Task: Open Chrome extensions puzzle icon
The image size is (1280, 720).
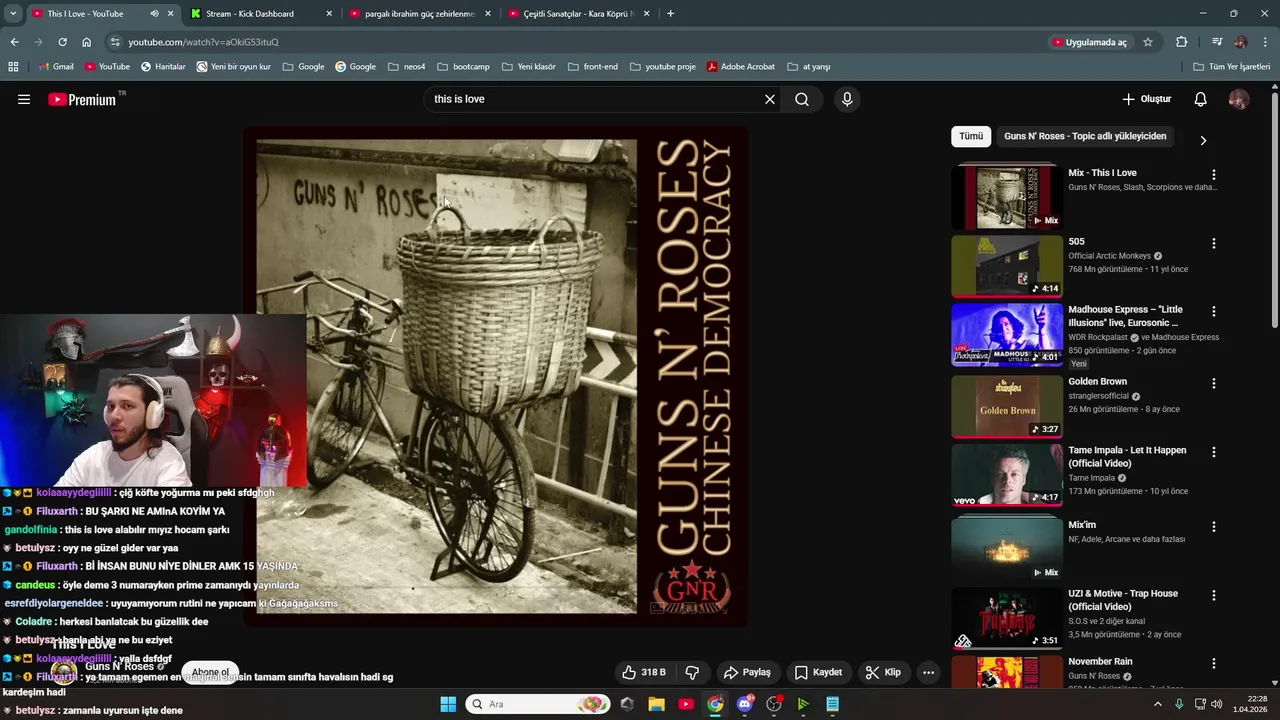Action: click(1181, 42)
